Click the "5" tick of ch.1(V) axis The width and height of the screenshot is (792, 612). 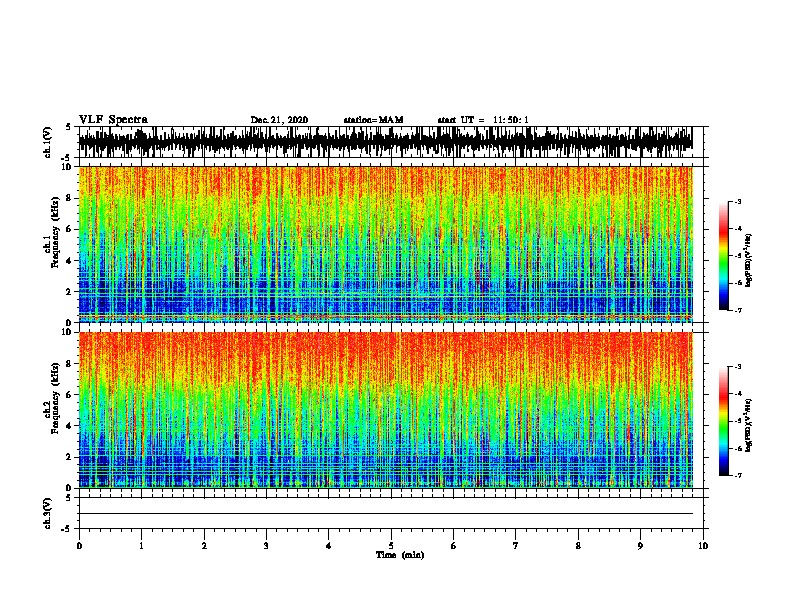click(68, 127)
